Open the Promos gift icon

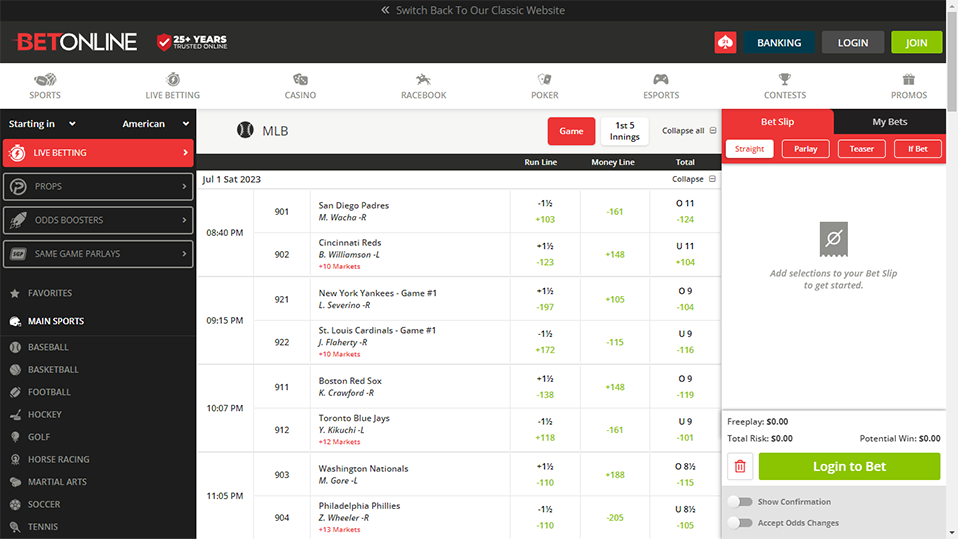tap(909, 80)
